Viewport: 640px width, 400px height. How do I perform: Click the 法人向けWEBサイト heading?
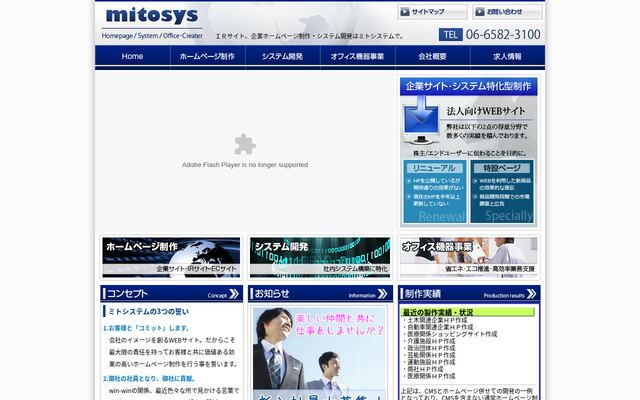click(486, 111)
